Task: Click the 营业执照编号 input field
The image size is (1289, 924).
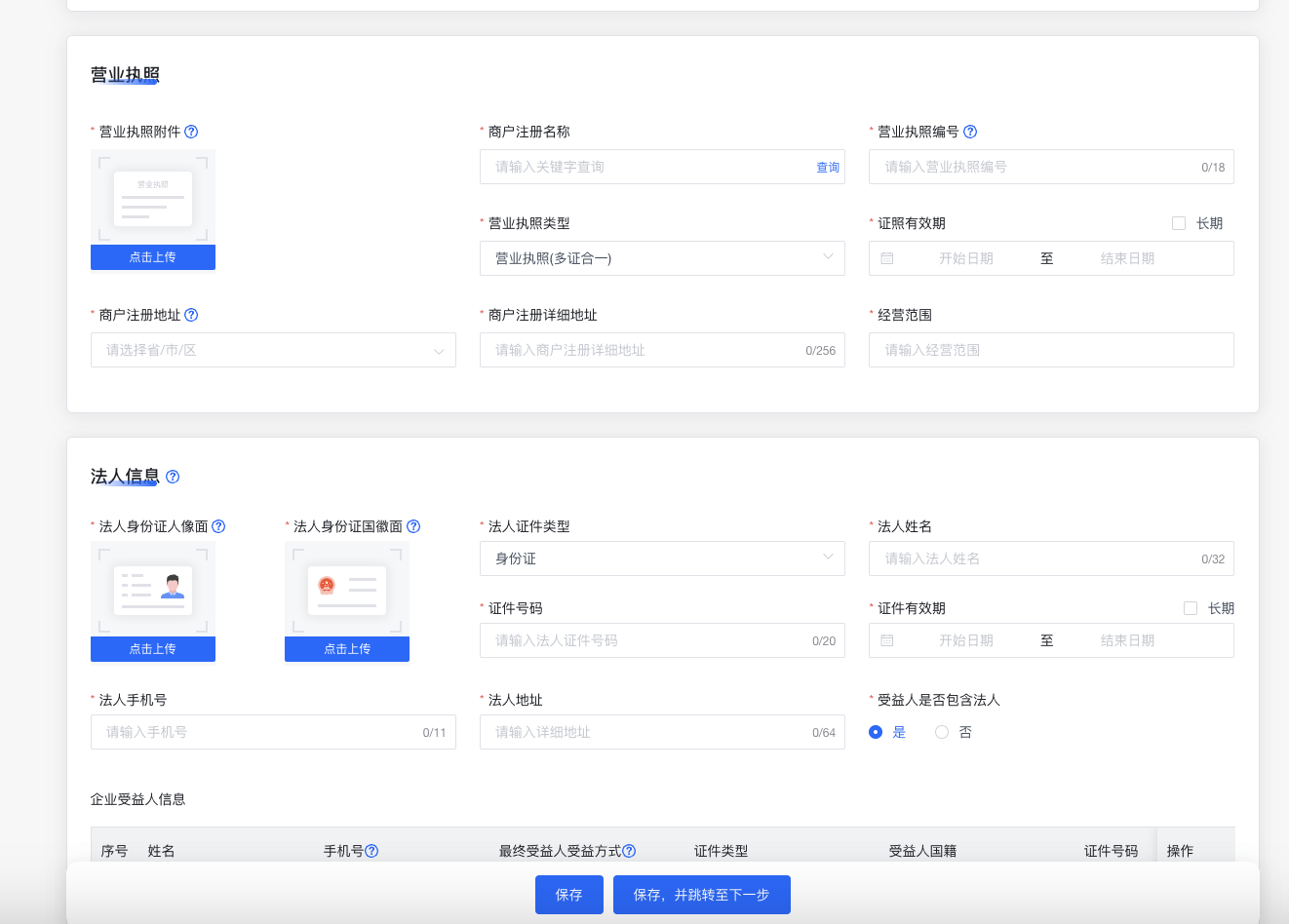Action: pos(1034,167)
